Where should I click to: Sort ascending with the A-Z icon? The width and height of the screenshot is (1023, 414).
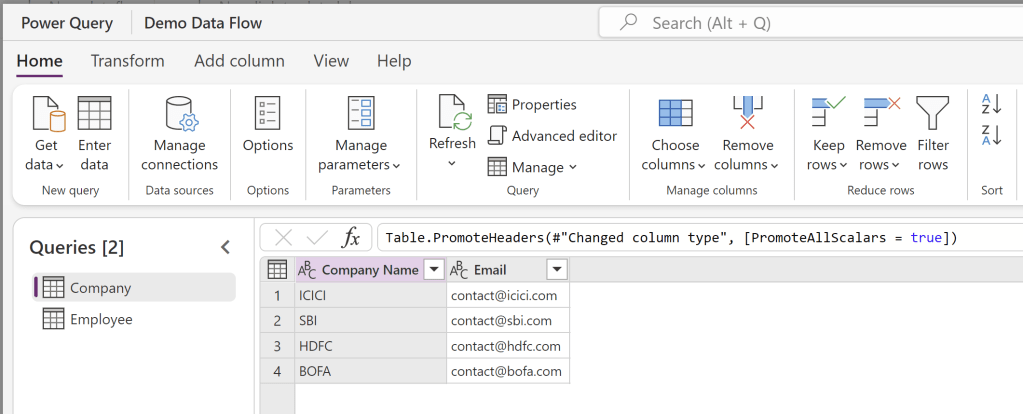(991, 104)
